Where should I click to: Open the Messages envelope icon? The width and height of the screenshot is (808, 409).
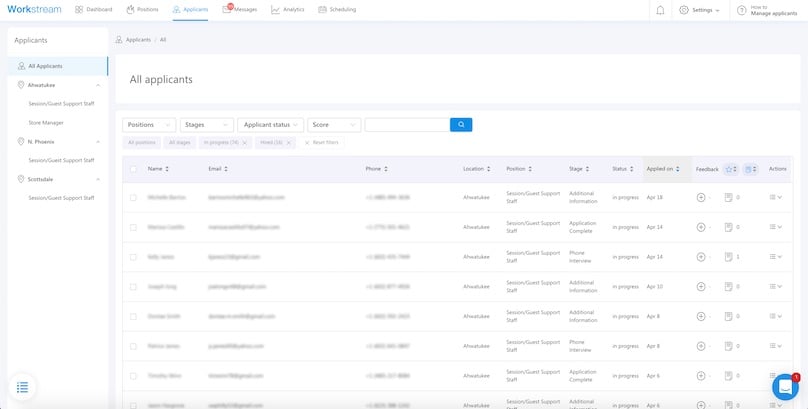point(227,10)
